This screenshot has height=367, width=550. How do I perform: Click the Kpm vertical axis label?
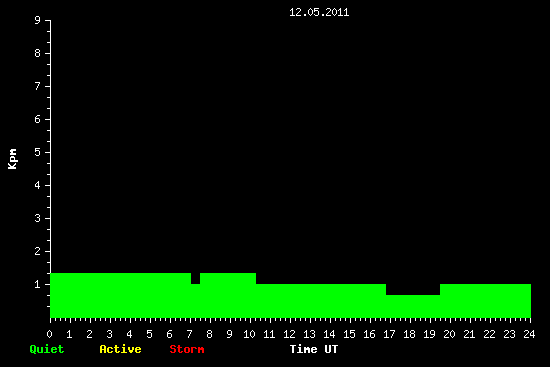[12, 159]
